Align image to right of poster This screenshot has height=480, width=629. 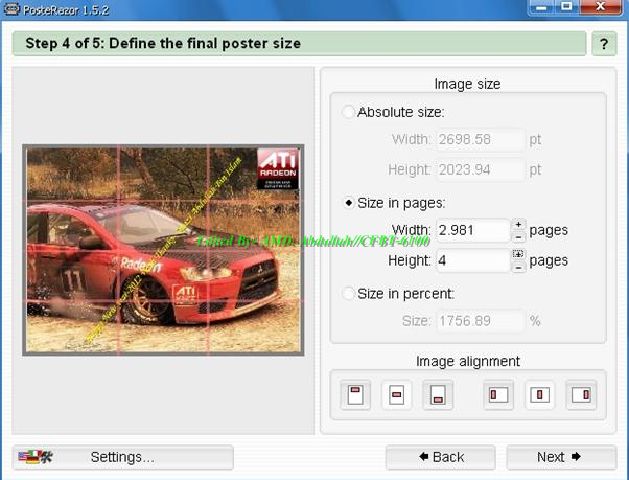coord(581,395)
